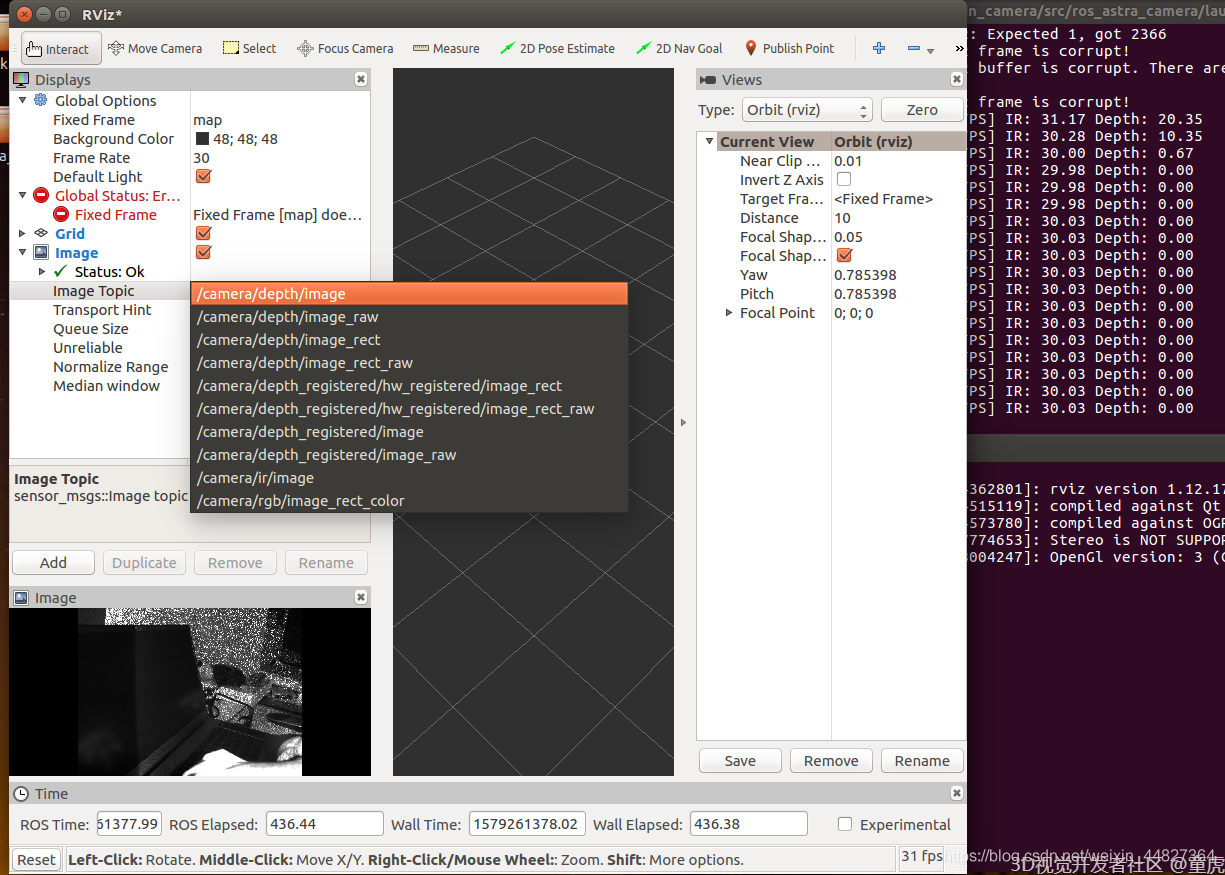The width and height of the screenshot is (1225, 875).
Task: Select the 2D Nav Goal tool
Action: 678,48
